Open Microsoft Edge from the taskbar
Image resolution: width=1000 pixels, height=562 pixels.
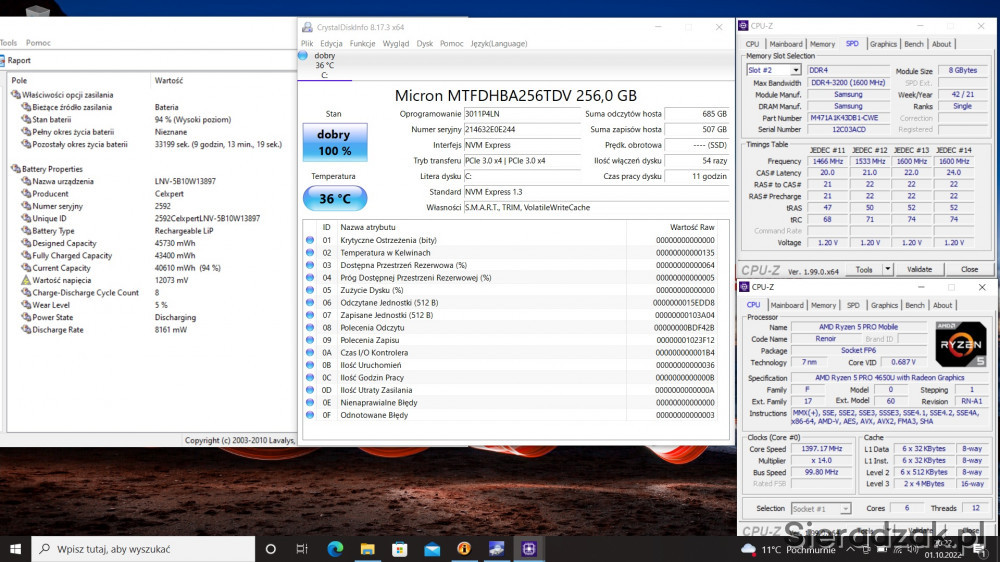coord(334,549)
